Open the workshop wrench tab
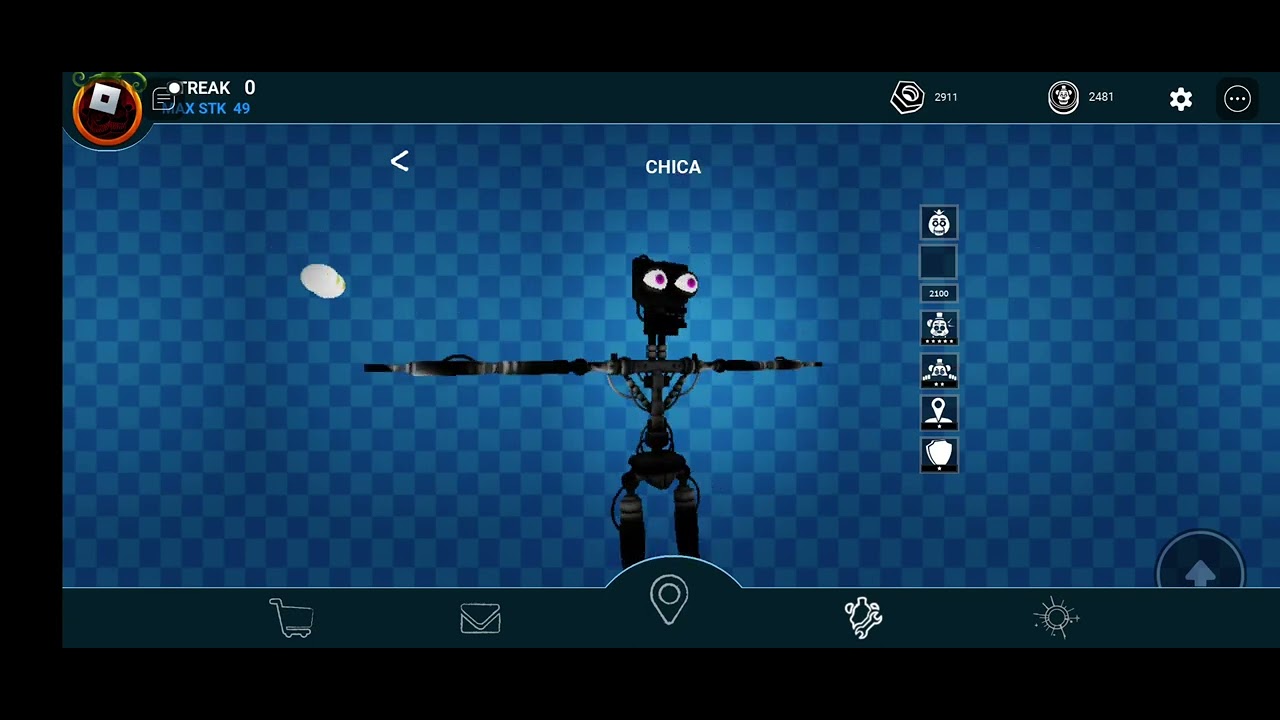 point(864,618)
